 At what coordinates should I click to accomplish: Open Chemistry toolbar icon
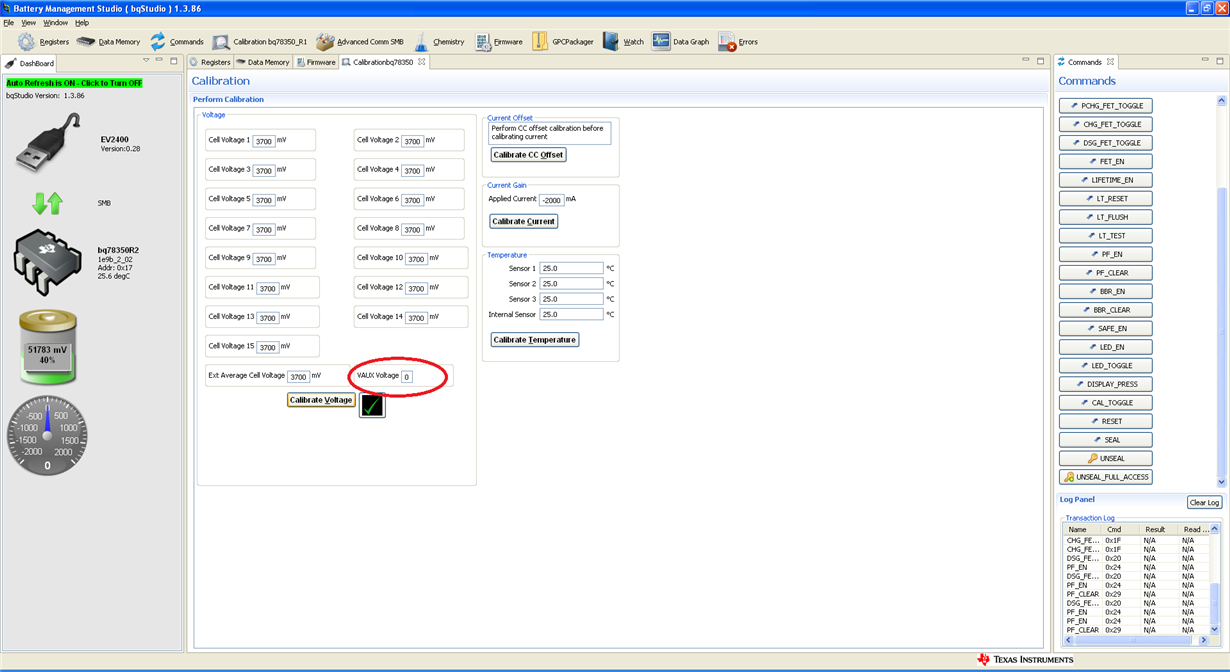coord(438,42)
